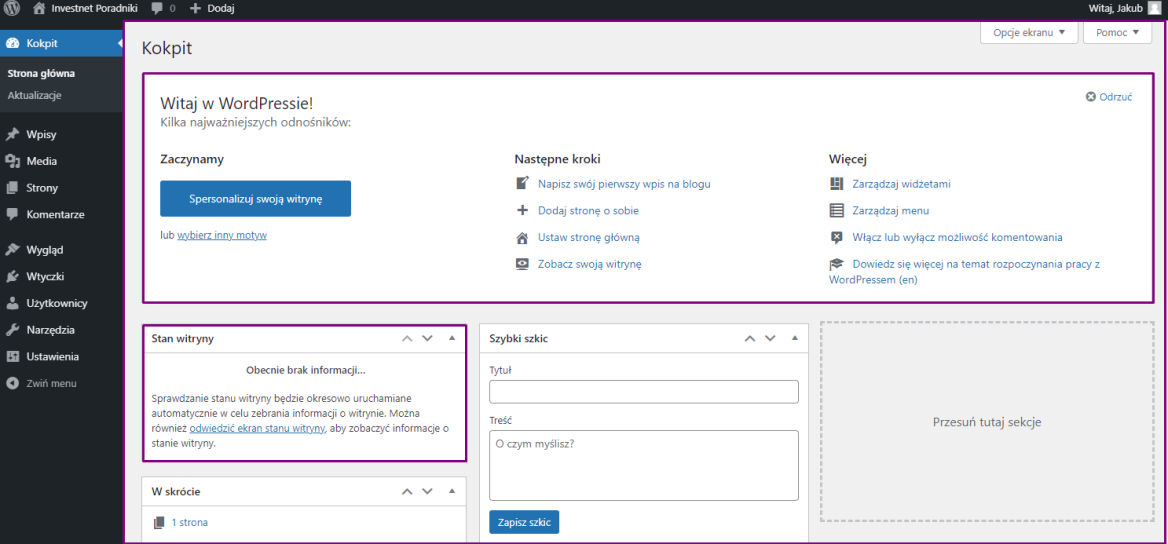This screenshot has width=1168, height=544.
Task: Click Spersonalizuj swoją witrynę button
Action: tap(255, 199)
